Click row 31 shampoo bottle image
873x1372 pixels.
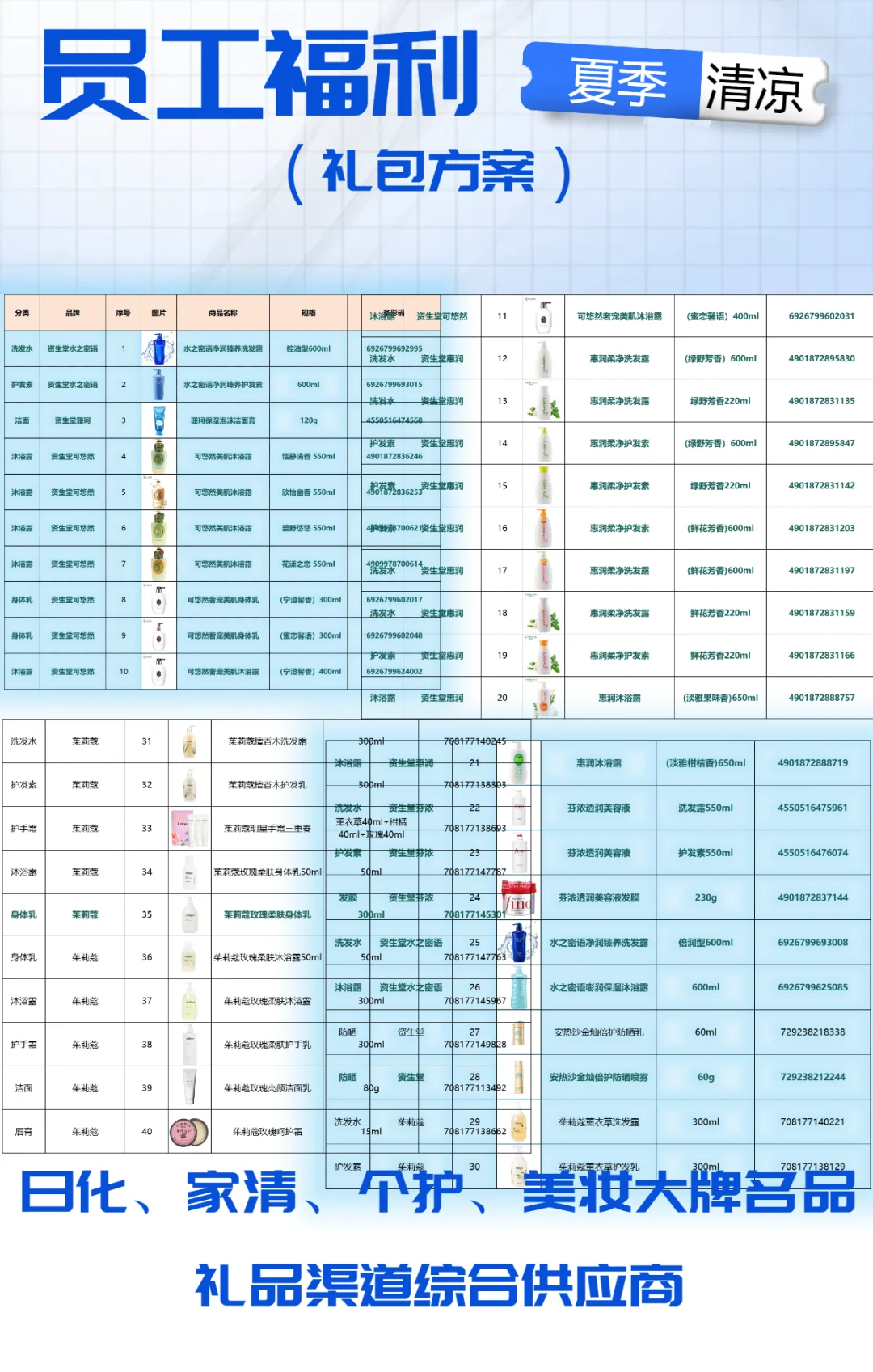pos(189,741)
